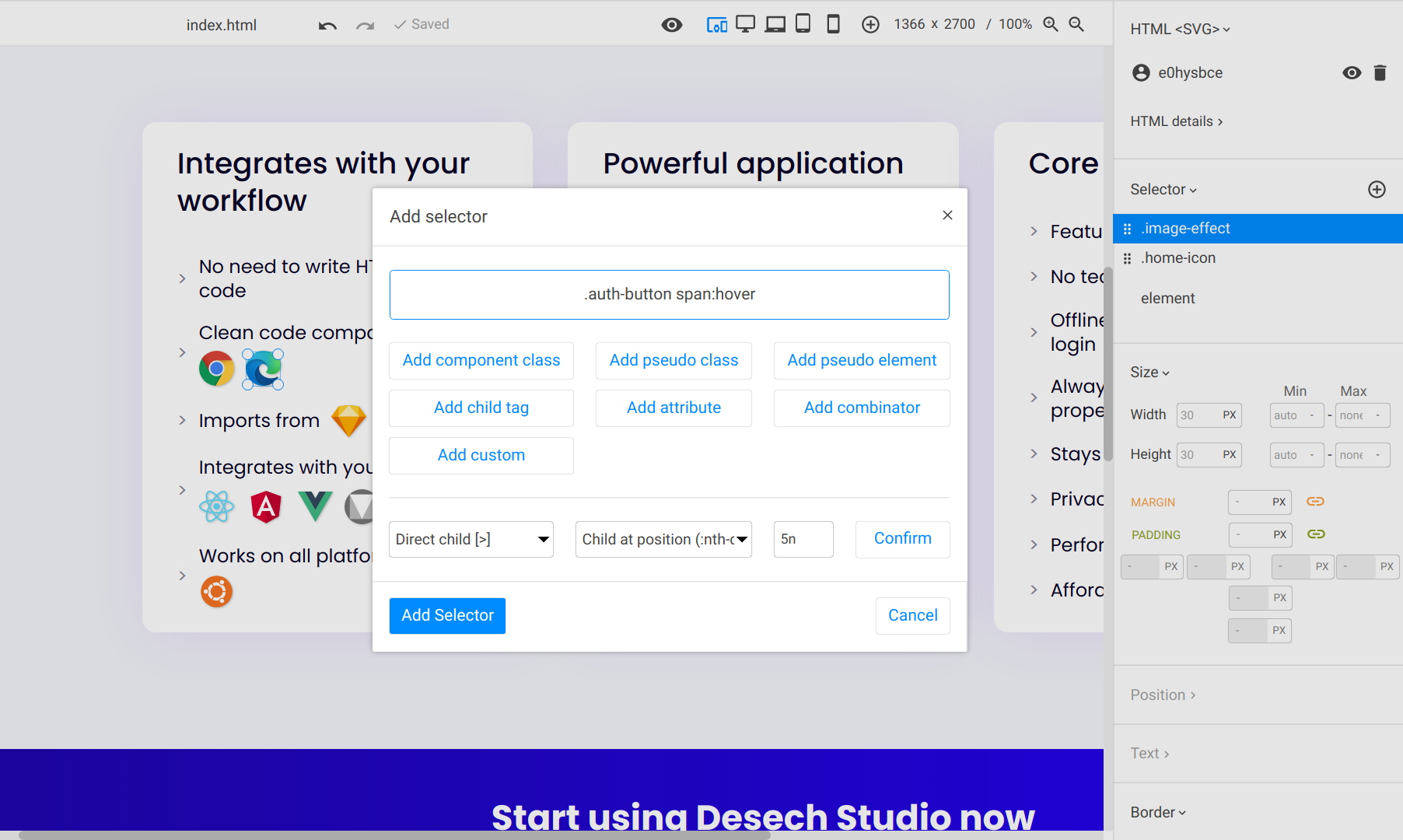Screen dimensions: 1403x840
Task: Open the Child at position dropdown
Action: click(663, 540)
